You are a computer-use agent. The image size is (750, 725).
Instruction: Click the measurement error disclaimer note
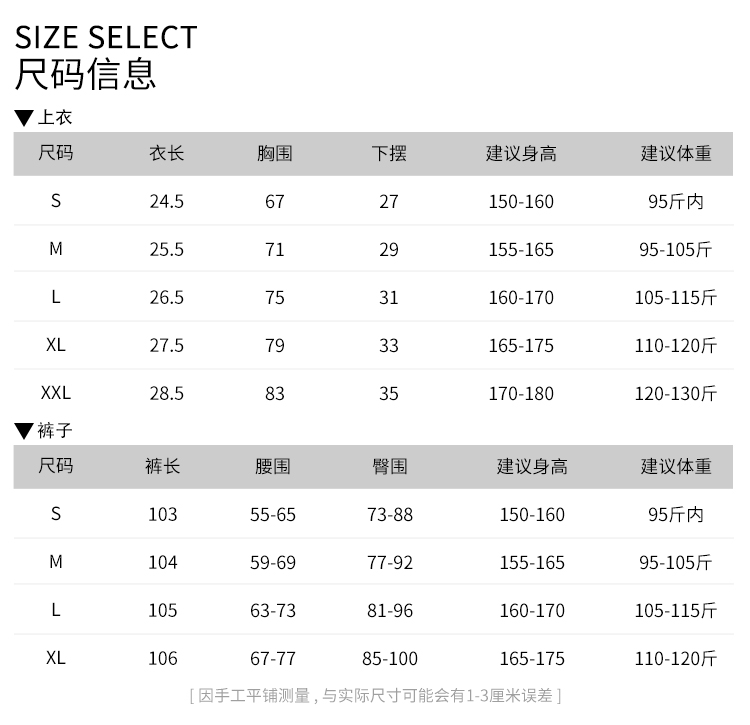click(x=375, y=695)
